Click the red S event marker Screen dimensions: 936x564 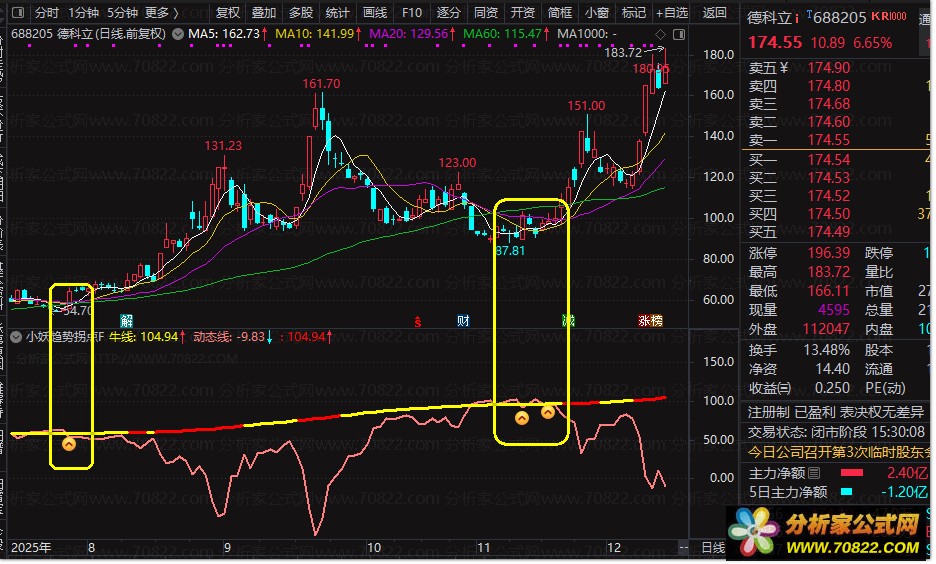pos(418,322)
